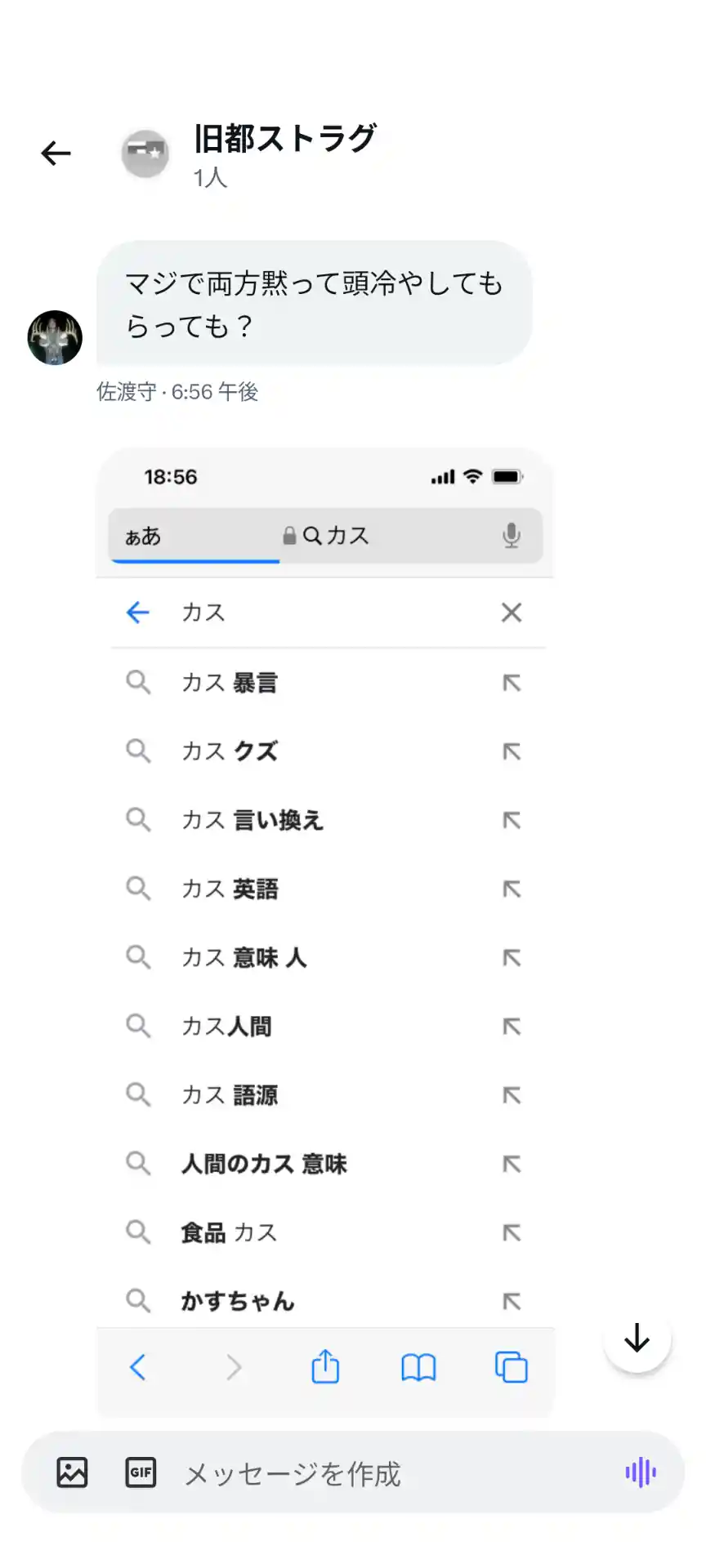Tap the ぁあ text size control
The width and height of the screenshot is (706, 1568).
[143, 536]
